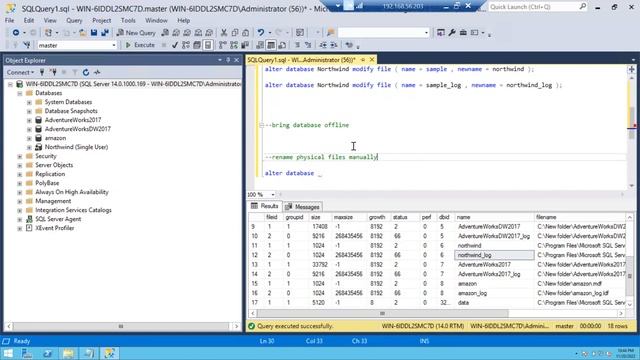Run the script with the Execute button
The image size is (640, 360).
click(x=140, y=45)
